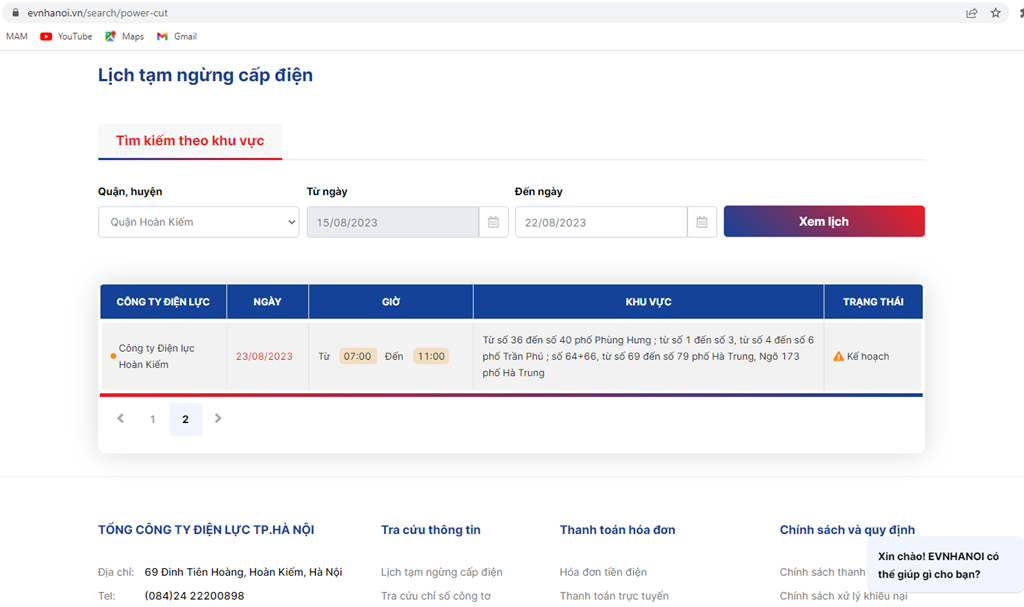The image size is (1024, 607).
Task: Open Lịch tạm ngừng cấp điện footer link
Action: click(441, 572)
